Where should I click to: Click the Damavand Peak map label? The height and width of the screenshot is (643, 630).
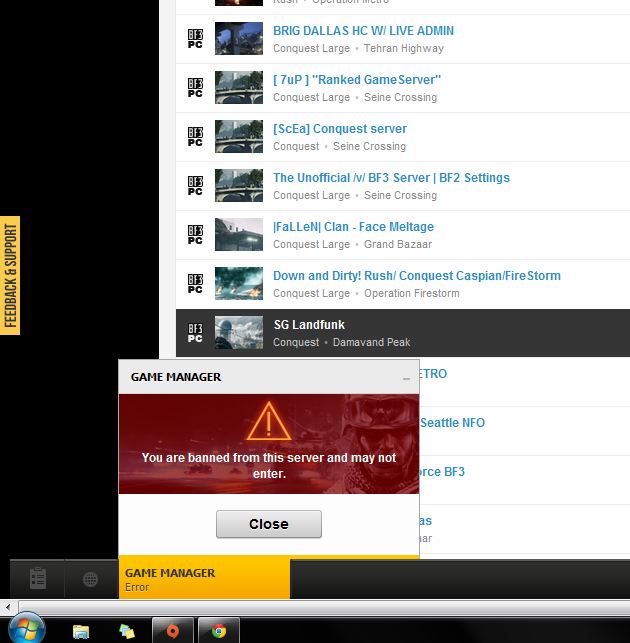pyautogui.click(x=371, y=342)
